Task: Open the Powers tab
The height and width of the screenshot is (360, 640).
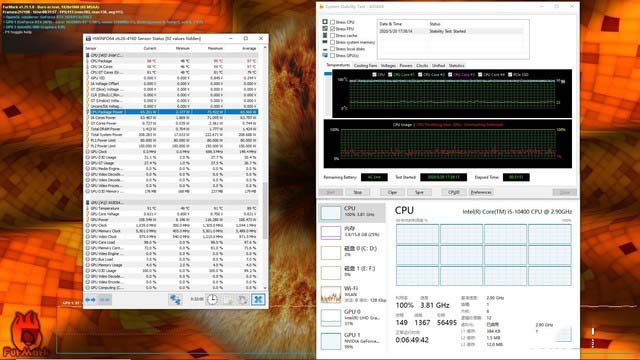Action: click(406, 65)
